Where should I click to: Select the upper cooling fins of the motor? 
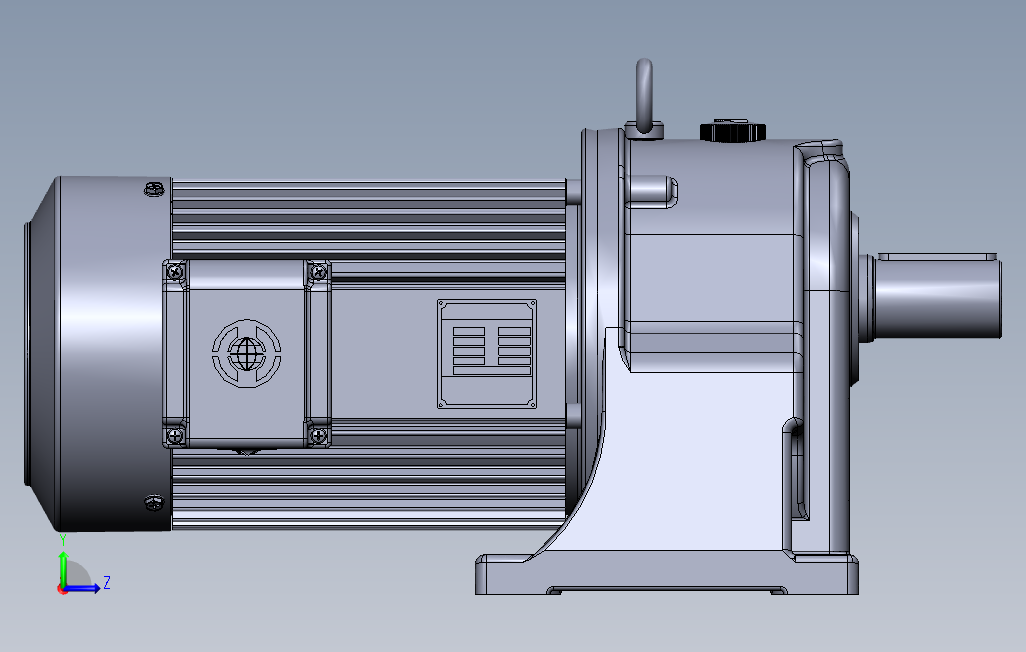(368, 219)
